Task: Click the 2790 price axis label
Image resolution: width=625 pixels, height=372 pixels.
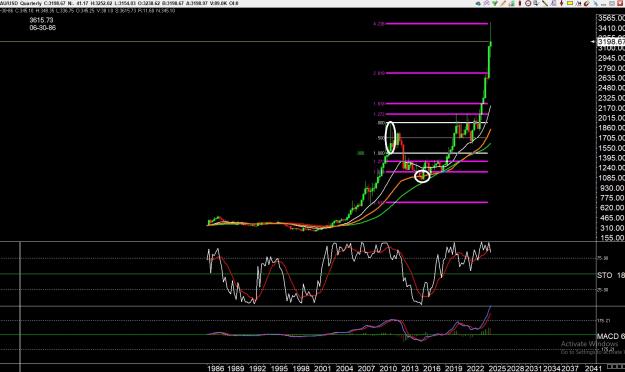Action: coord(611,68)
